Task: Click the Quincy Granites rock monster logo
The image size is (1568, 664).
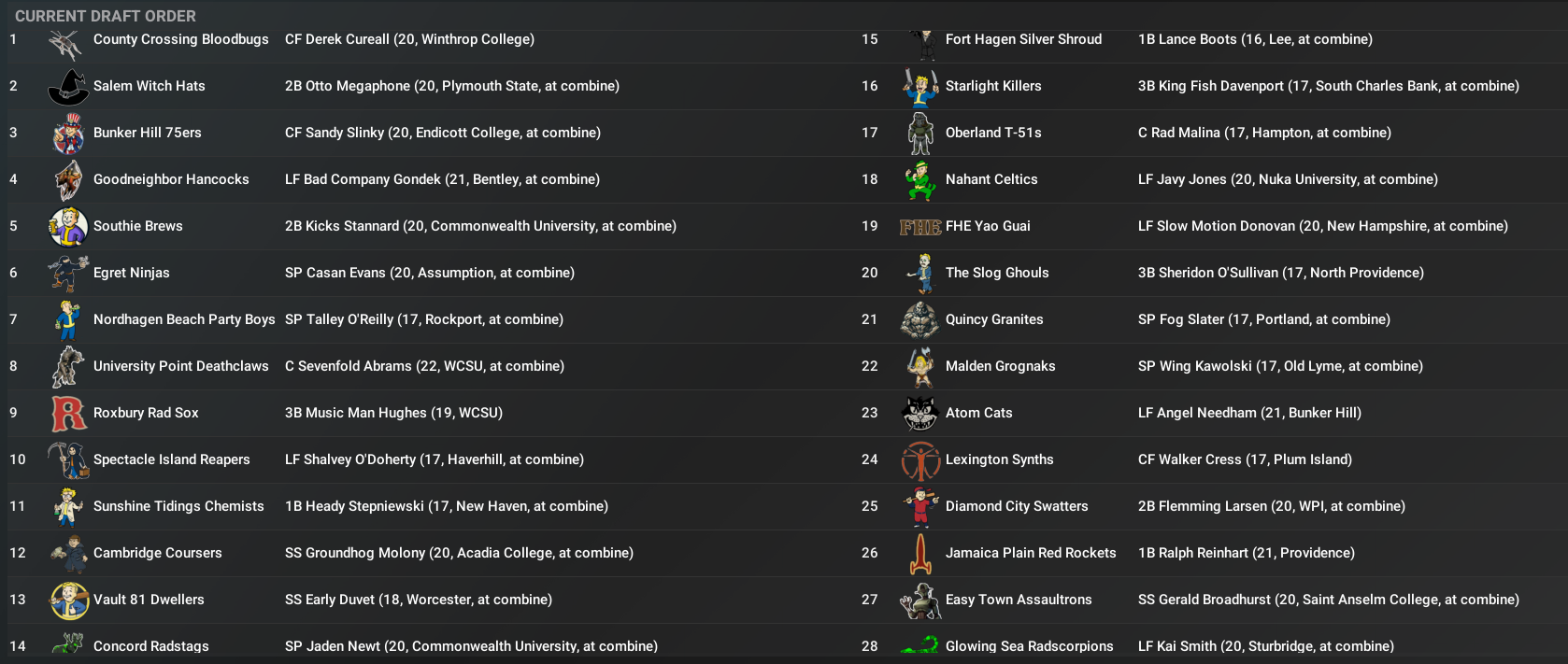Action: tap(919, 320)
